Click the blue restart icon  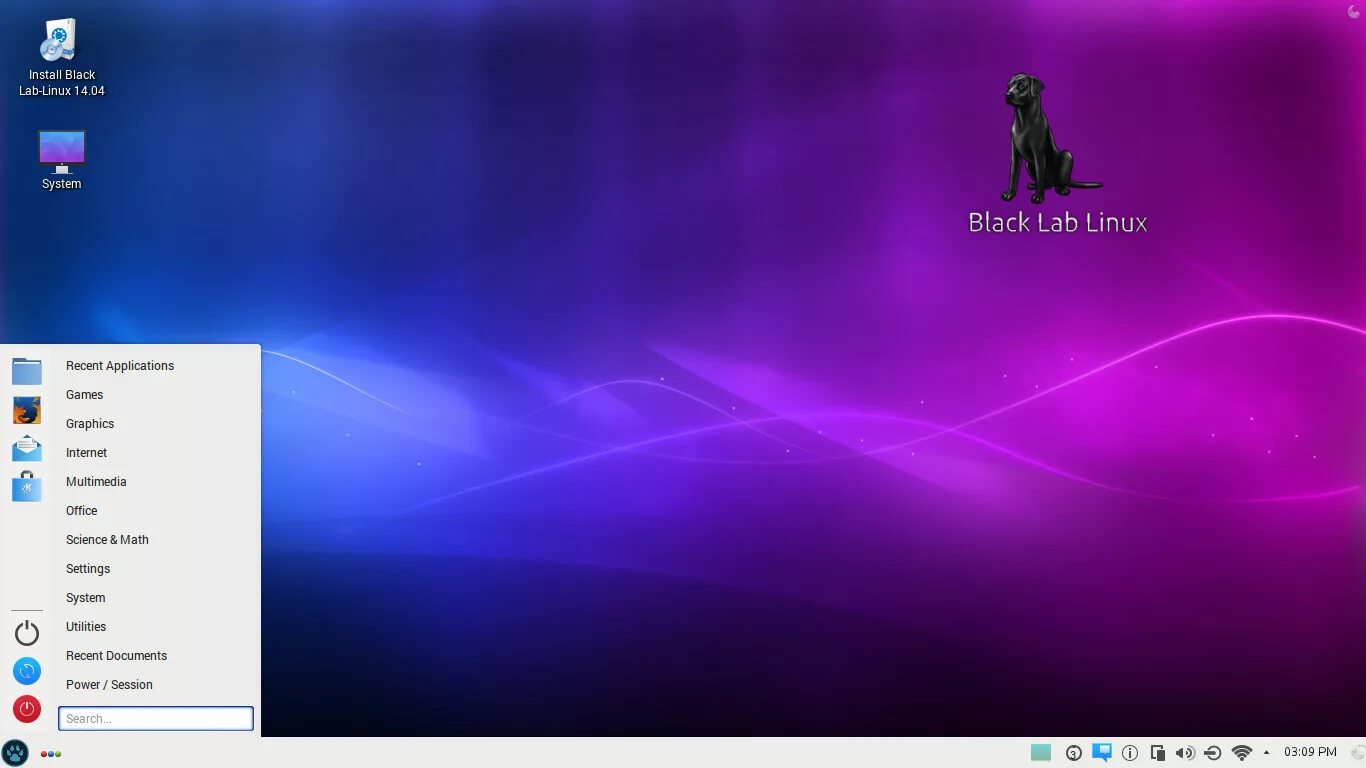point(27,671)
